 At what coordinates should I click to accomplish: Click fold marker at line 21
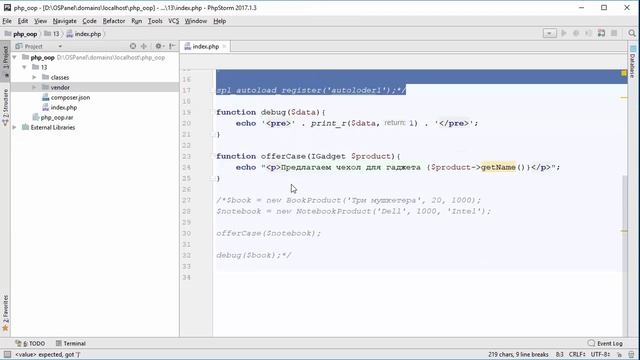tap(212, 134)
